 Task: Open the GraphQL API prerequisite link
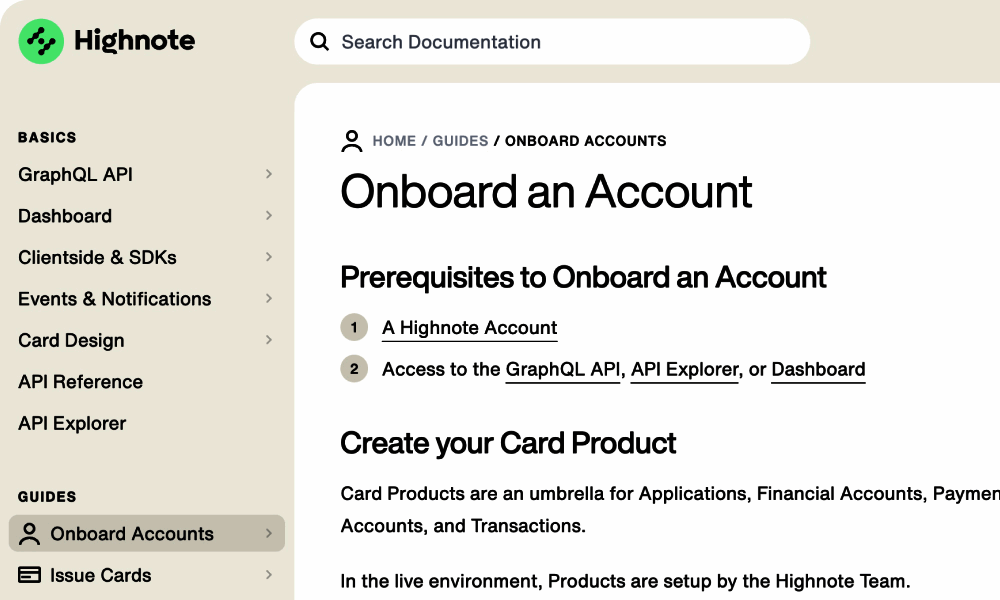[x=563, y=369]
